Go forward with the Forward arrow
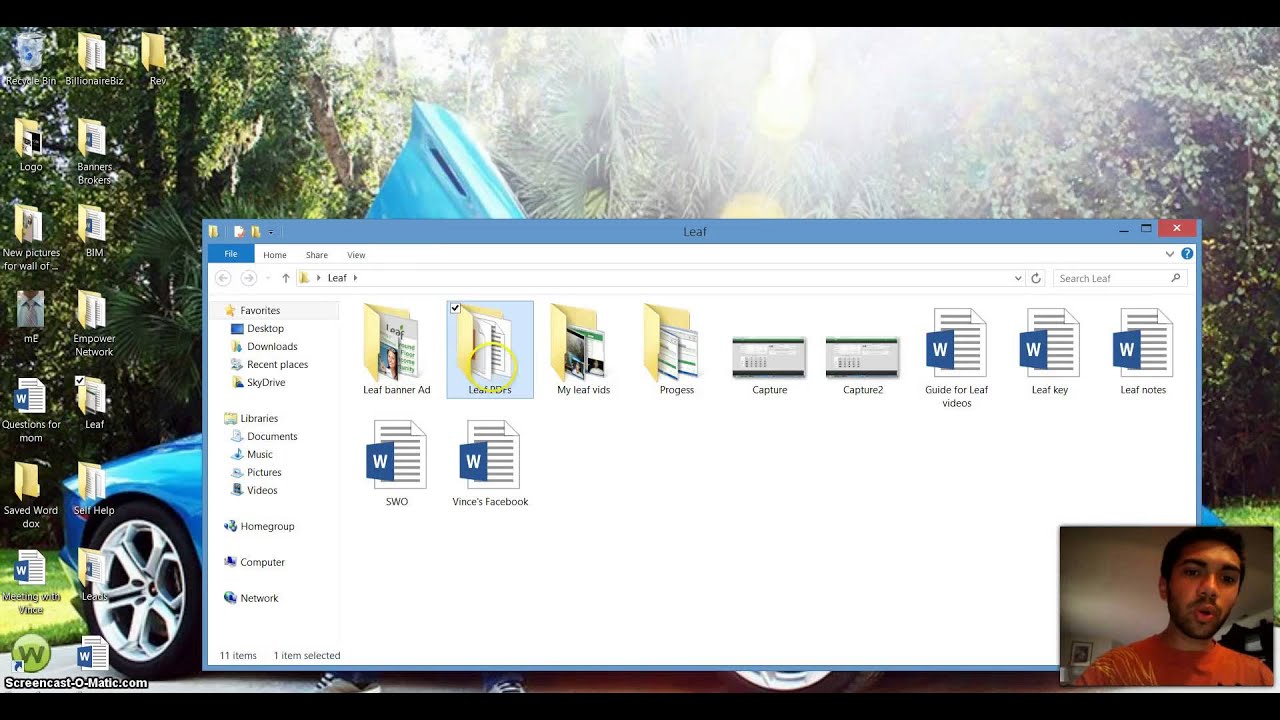Viewport: 1280px width, 720px height. pos(249,278)
